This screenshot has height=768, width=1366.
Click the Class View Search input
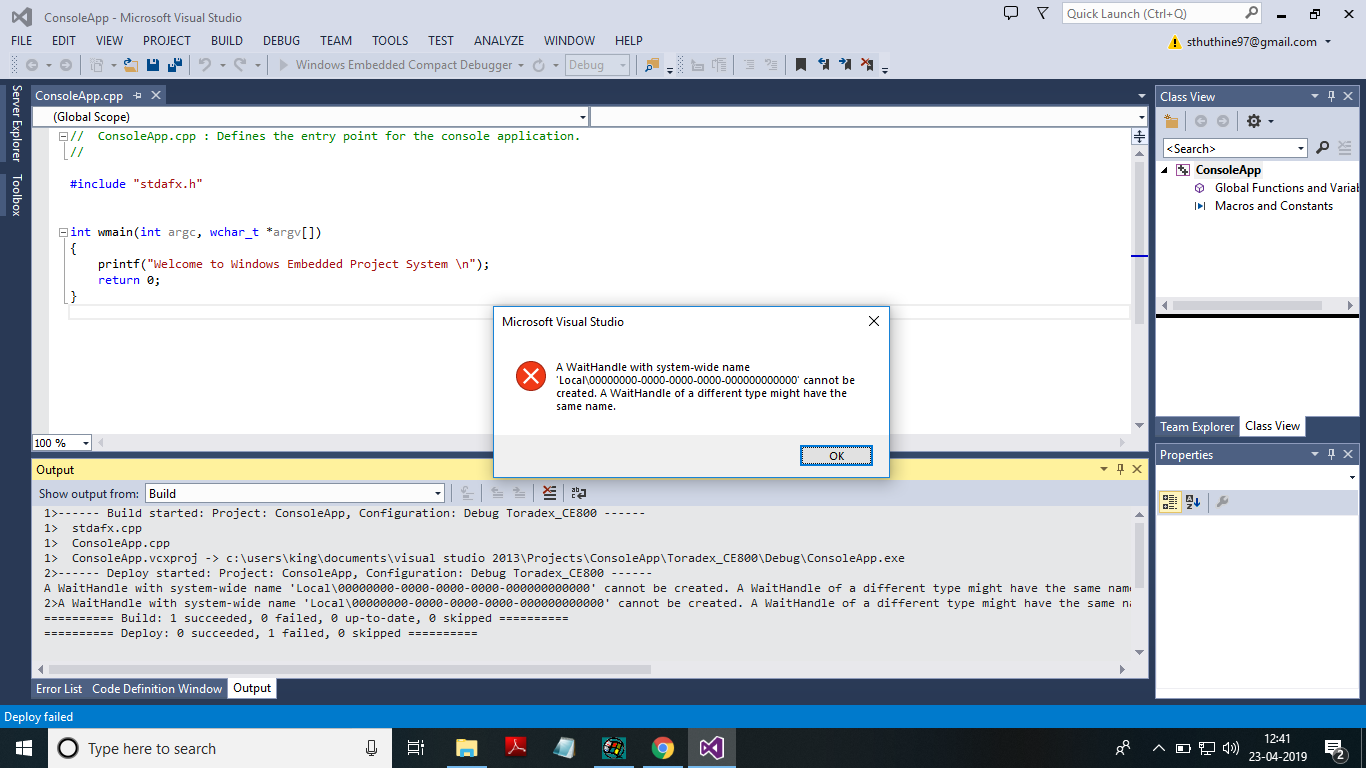(x=1228, y=148)
